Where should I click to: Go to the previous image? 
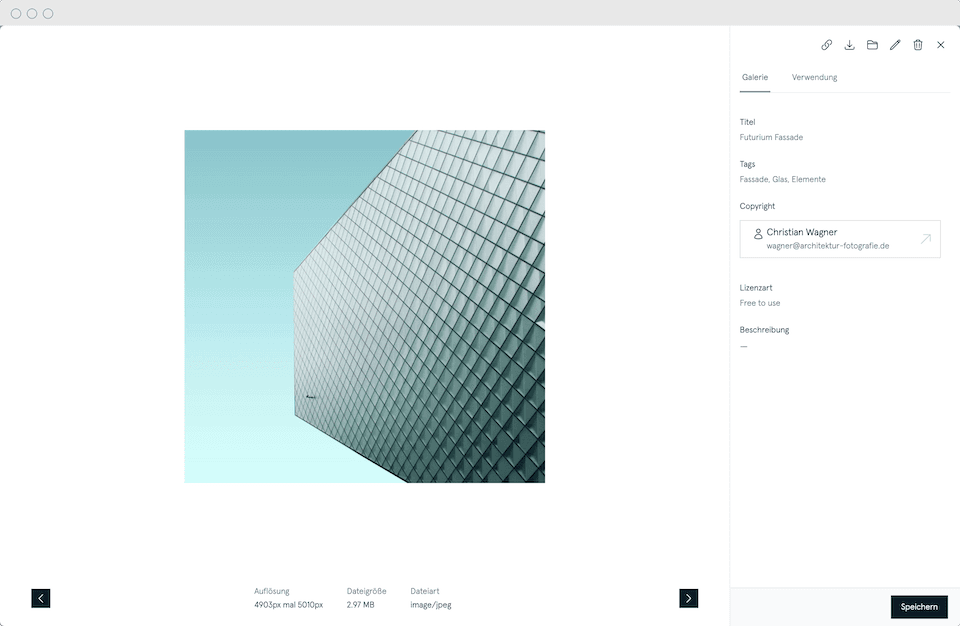click(x=41, y=598)
